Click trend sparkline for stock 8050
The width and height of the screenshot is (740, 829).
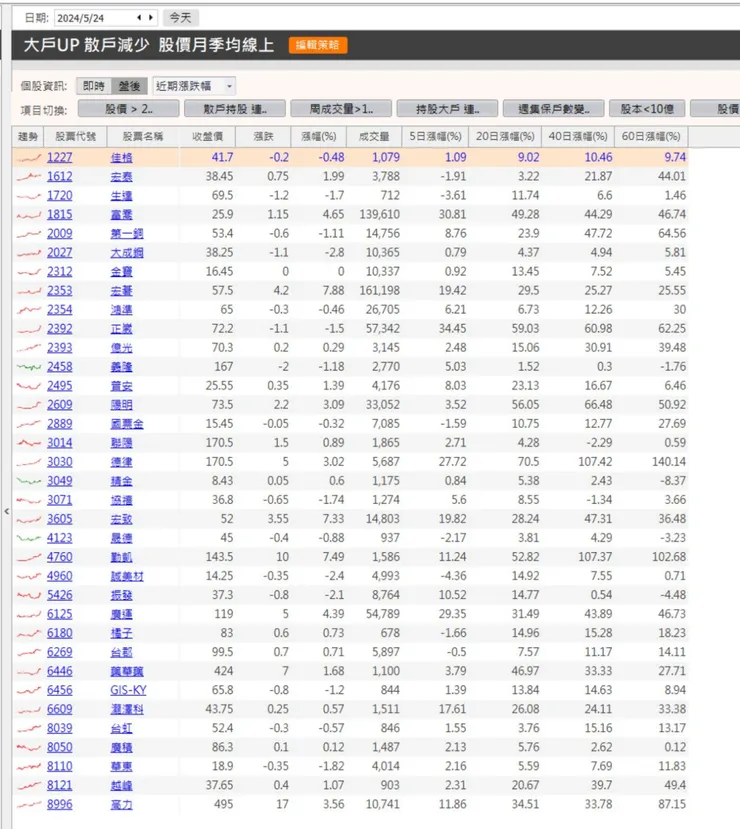tap(29, 748)
